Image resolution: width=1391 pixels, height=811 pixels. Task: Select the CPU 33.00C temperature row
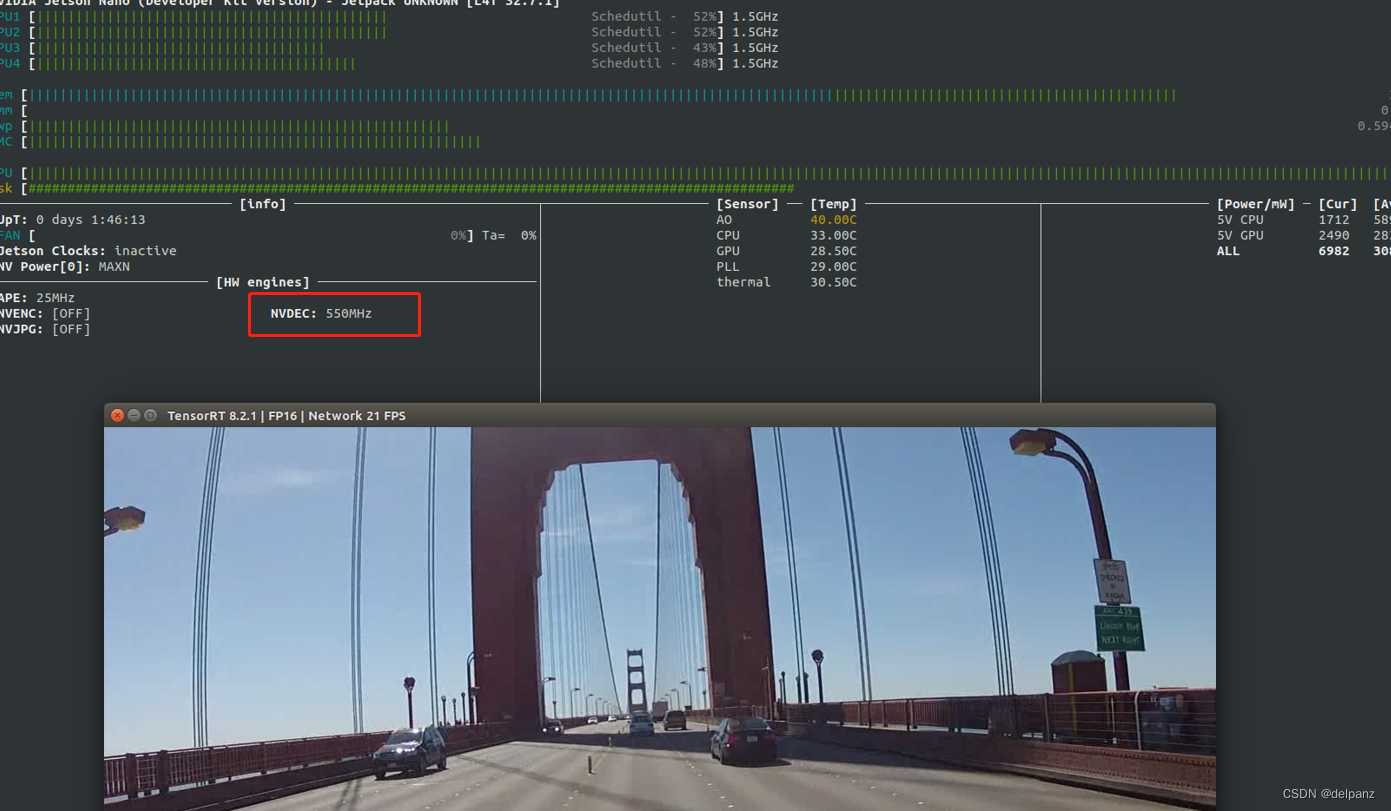(786, 236)
